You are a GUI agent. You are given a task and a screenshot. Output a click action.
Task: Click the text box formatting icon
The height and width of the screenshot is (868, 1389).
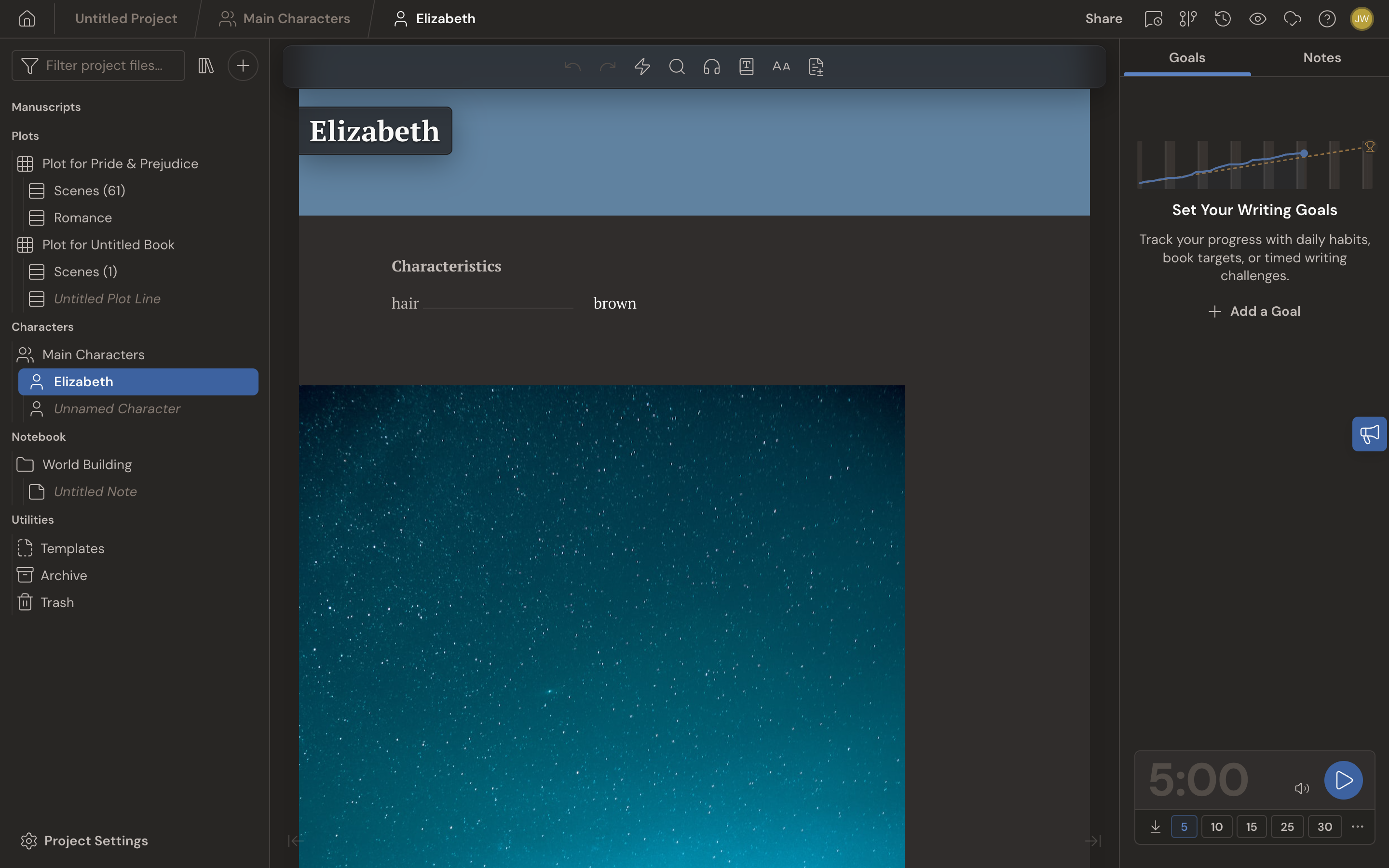(x=747, y=67)
